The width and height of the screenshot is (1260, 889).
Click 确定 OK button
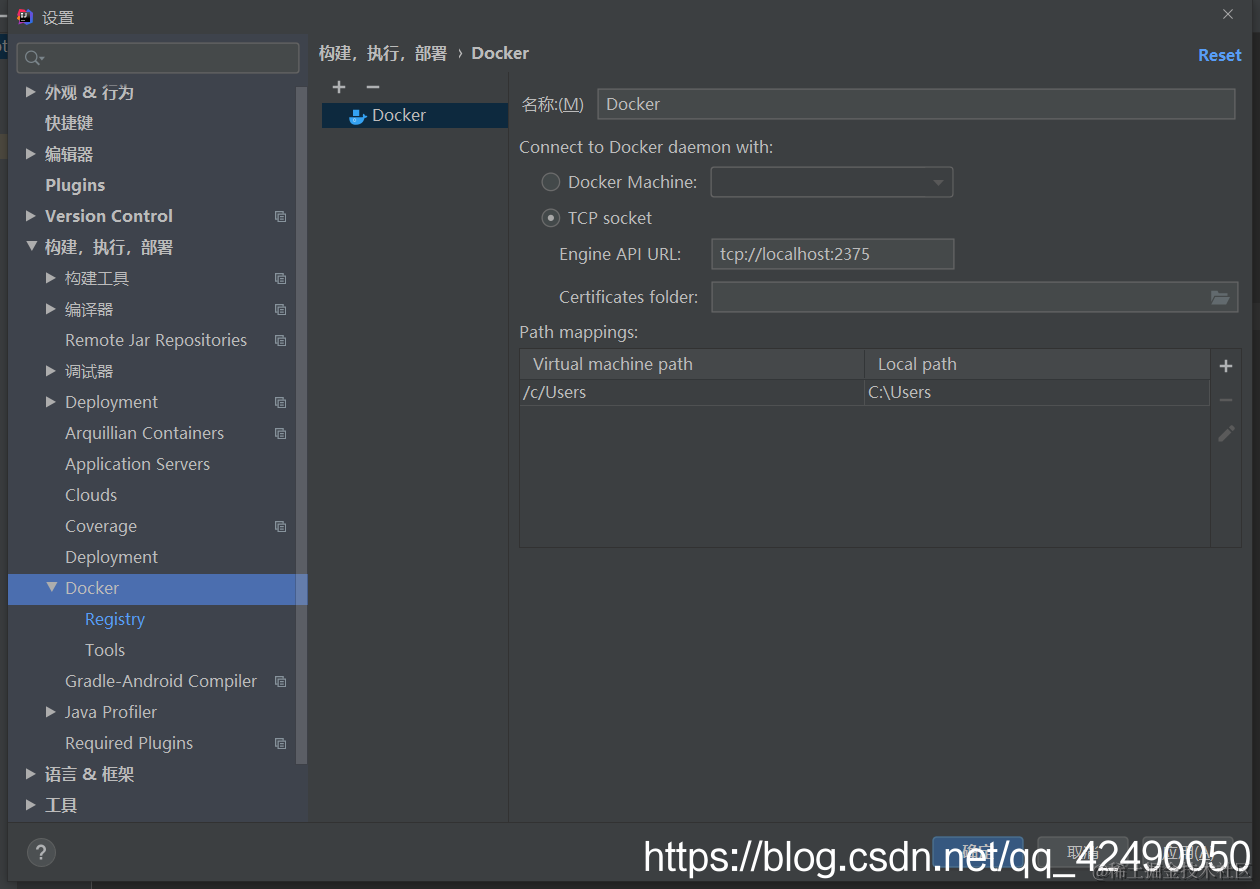point(977,853)
